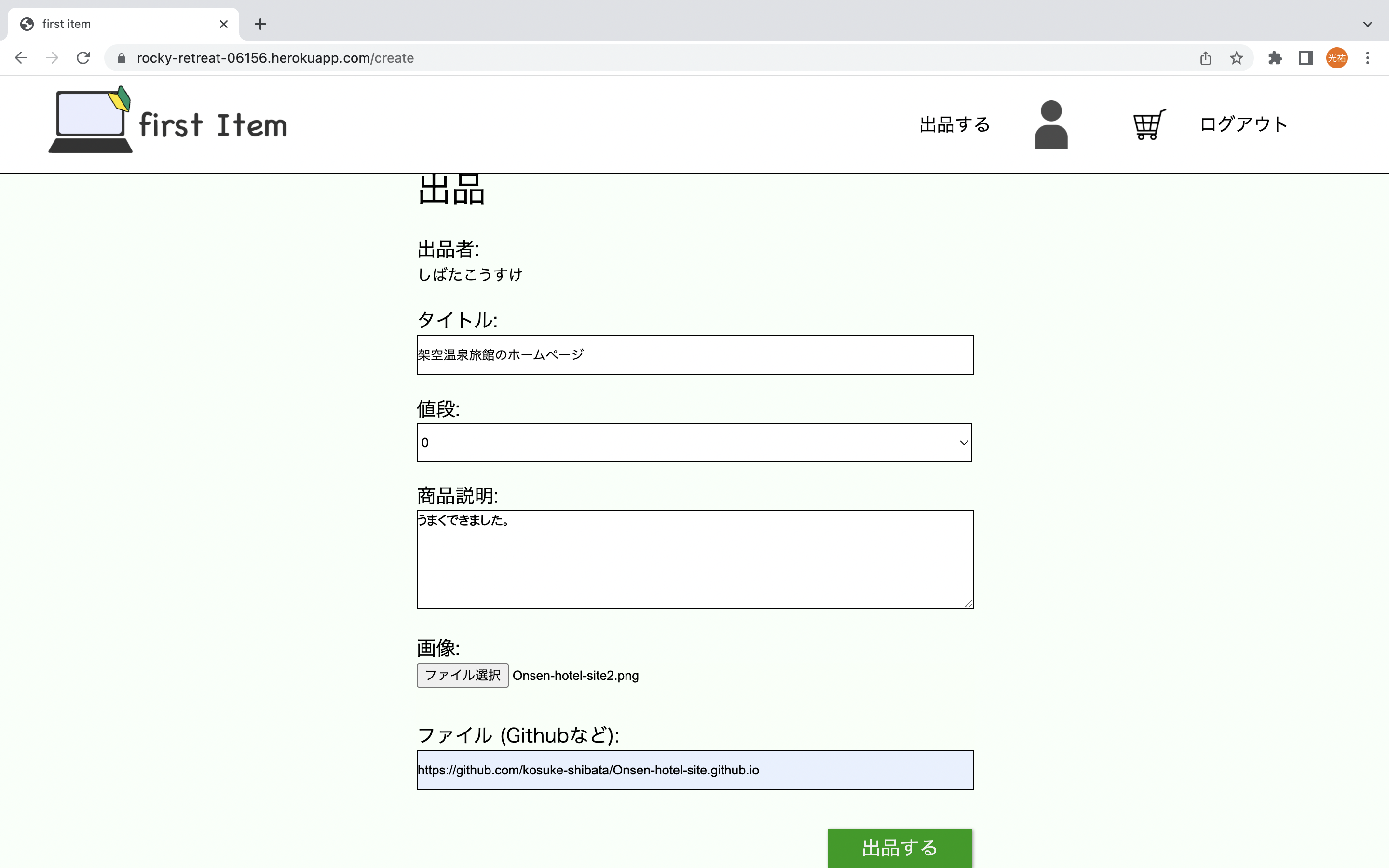Open a new tab with plus button
The width and height of the screenshot is (1389, 868).
pyautogui.click(x=260, y=24)
